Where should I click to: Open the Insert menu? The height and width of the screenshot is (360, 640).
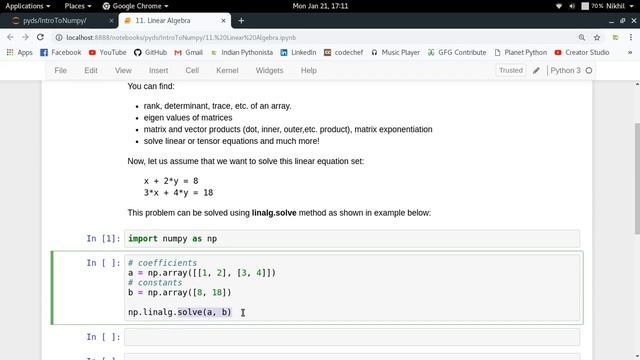coord(158,70)
